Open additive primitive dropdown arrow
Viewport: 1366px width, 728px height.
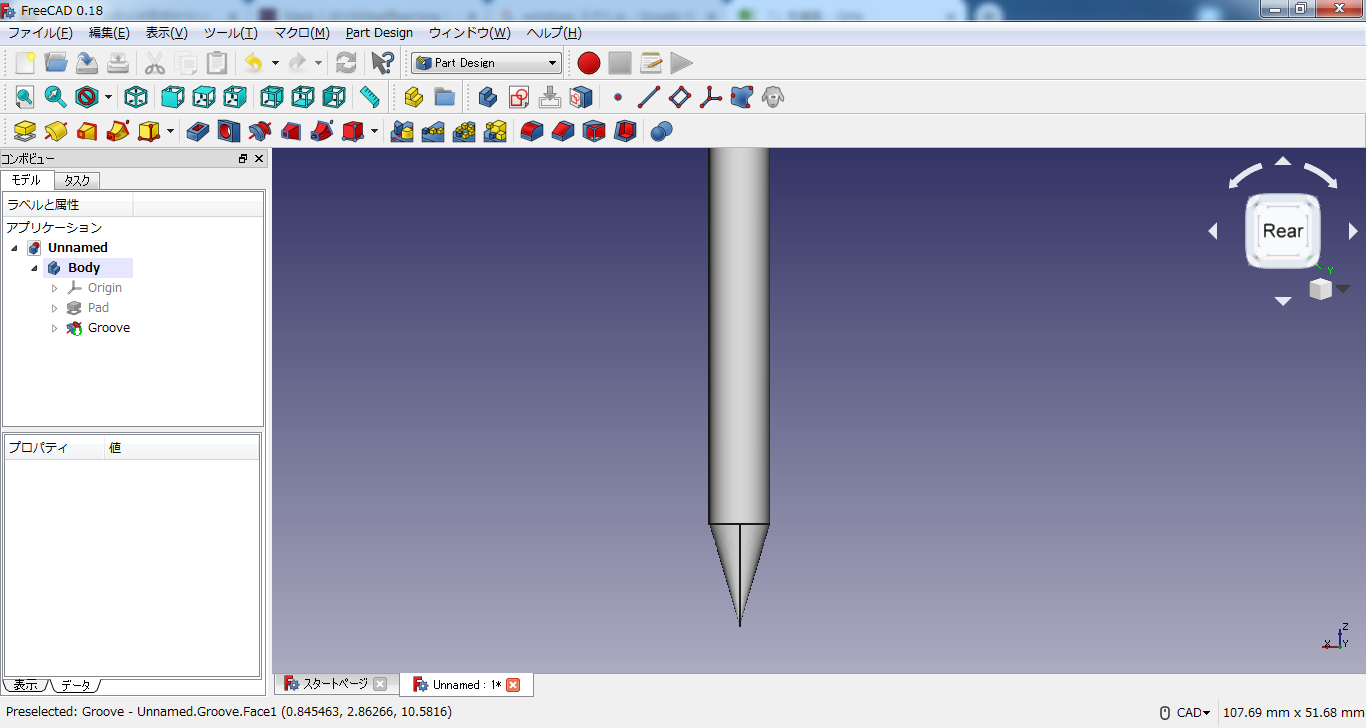[170, 131]
